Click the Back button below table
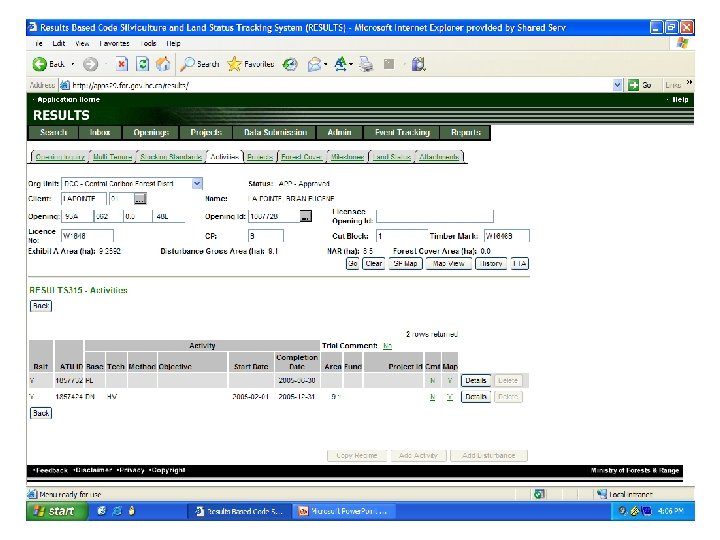The width and height of the screenshot is (720, 540). pos(41,413)
